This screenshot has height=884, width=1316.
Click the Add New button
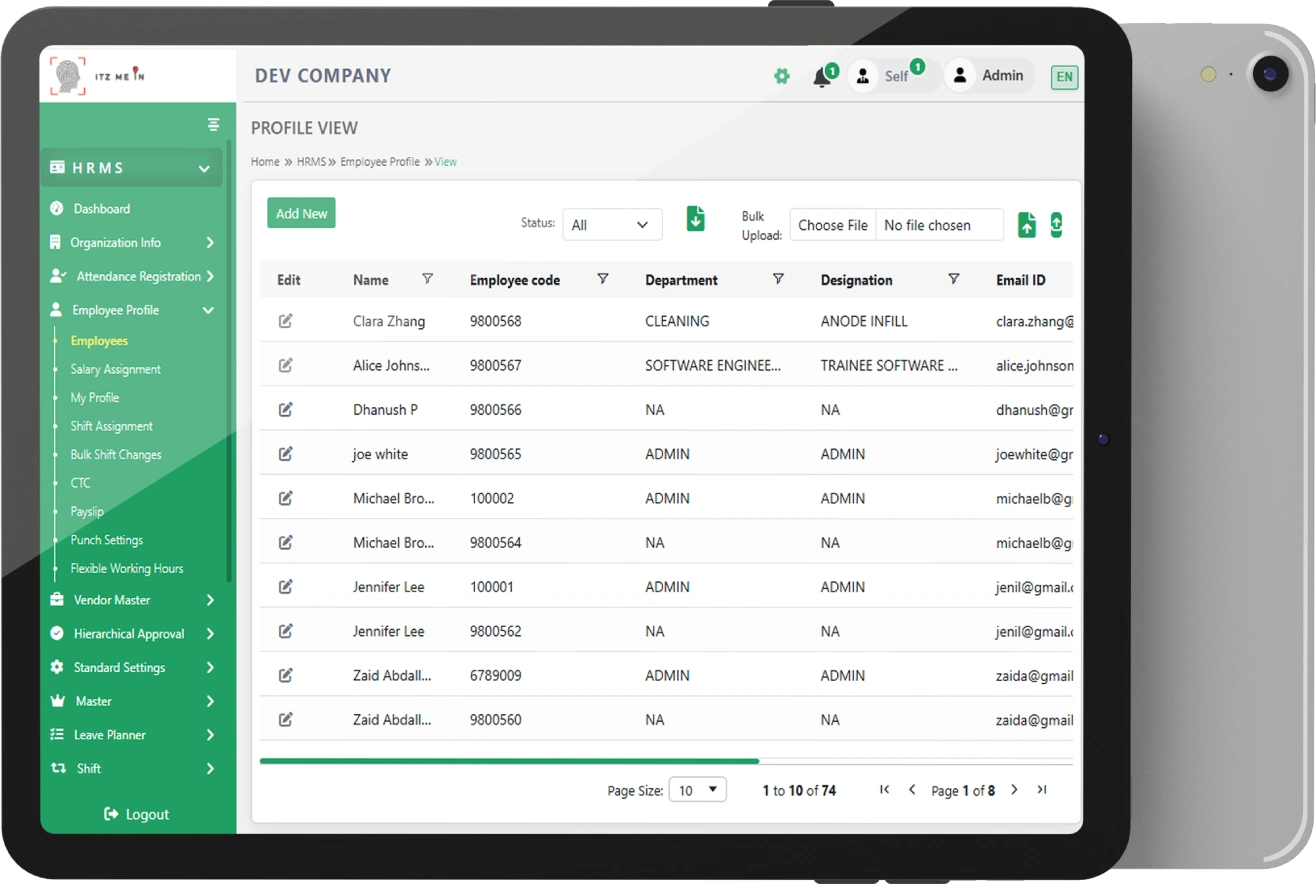[301, 213]
